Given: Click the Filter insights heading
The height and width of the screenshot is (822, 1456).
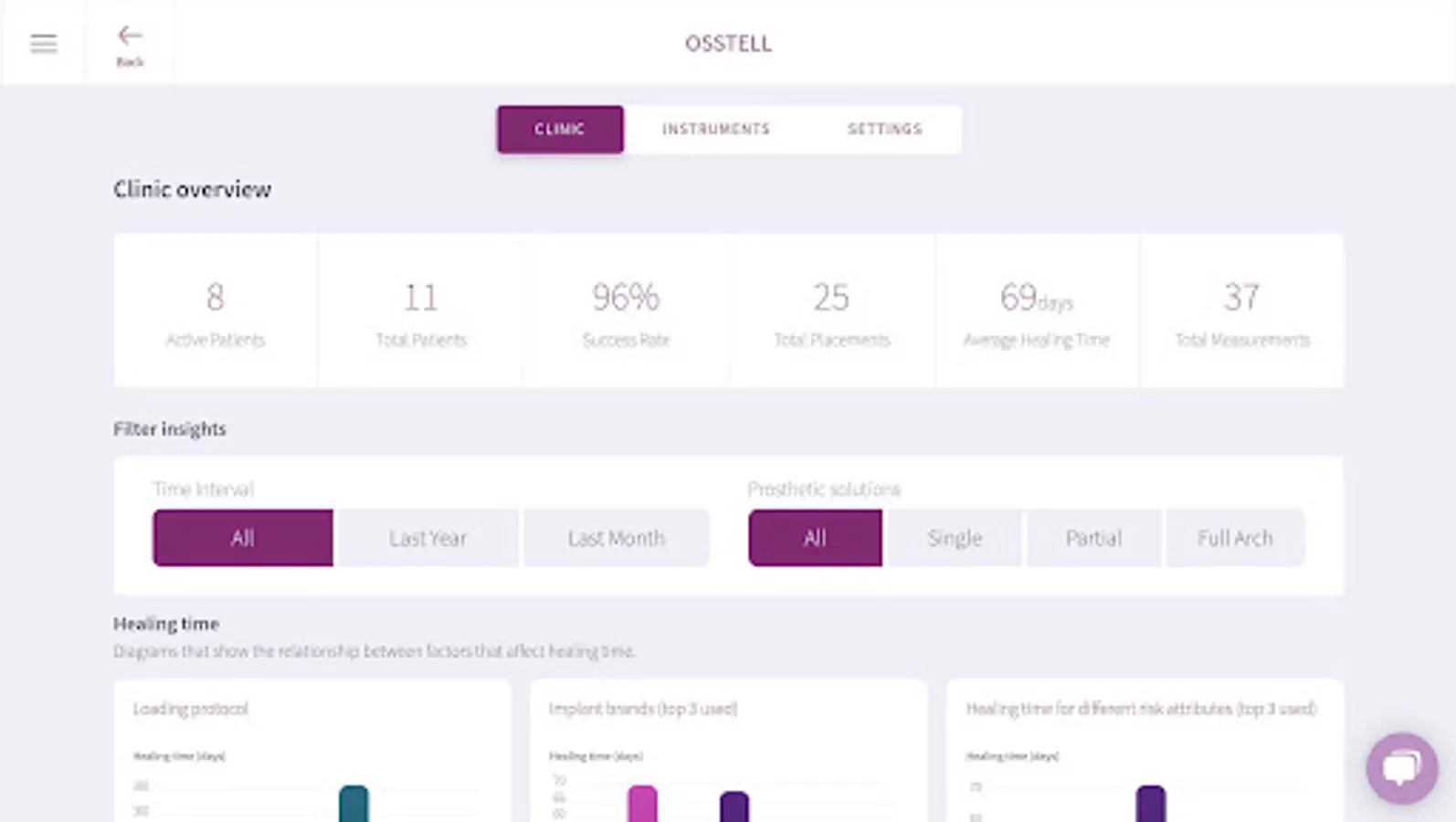Looking at the screenshot, I should (x=170, y=428).
